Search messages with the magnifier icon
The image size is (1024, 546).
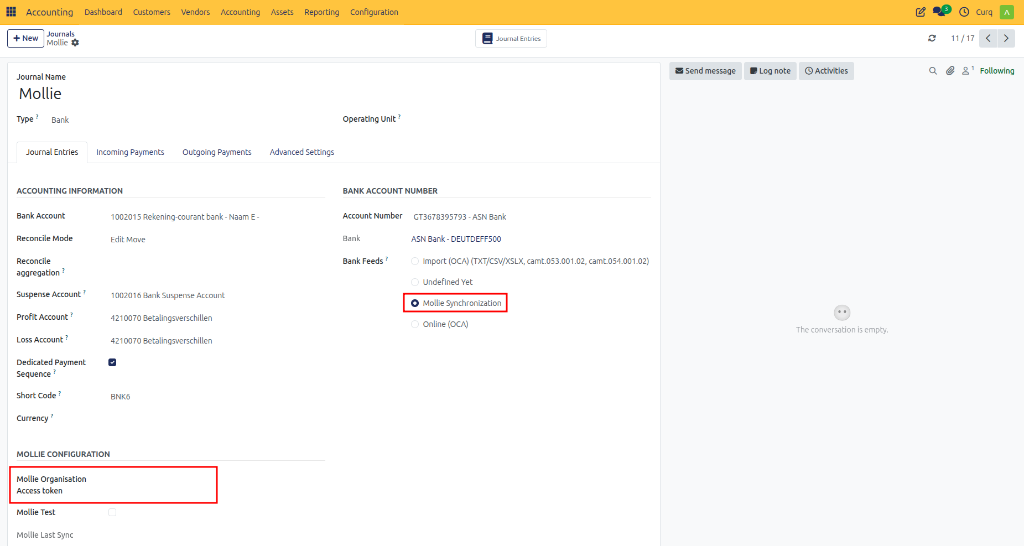click(933, 71)
